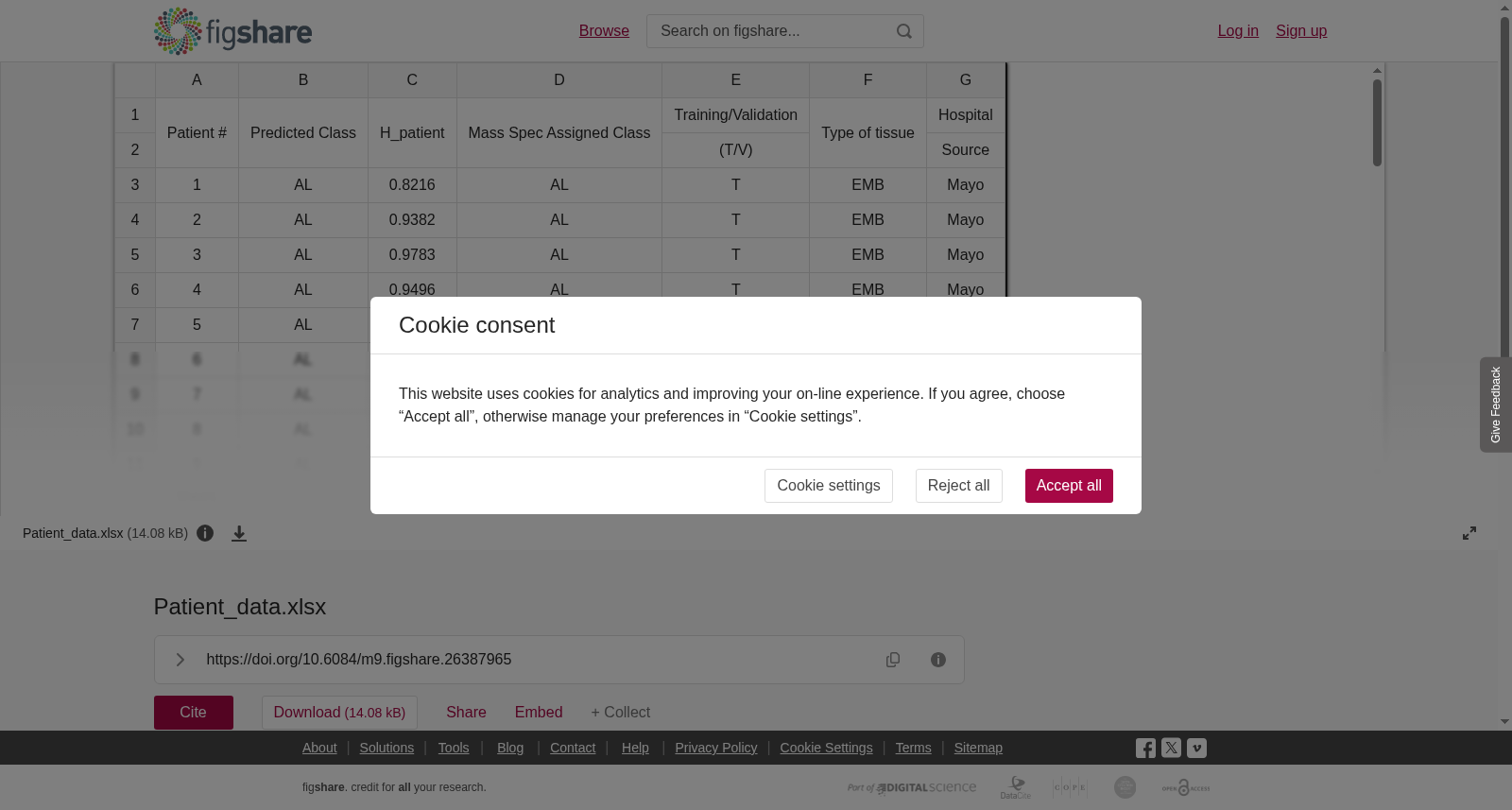Click the Share link
The height and width of the screenshot is (810, 1512).
pos(466,713)
